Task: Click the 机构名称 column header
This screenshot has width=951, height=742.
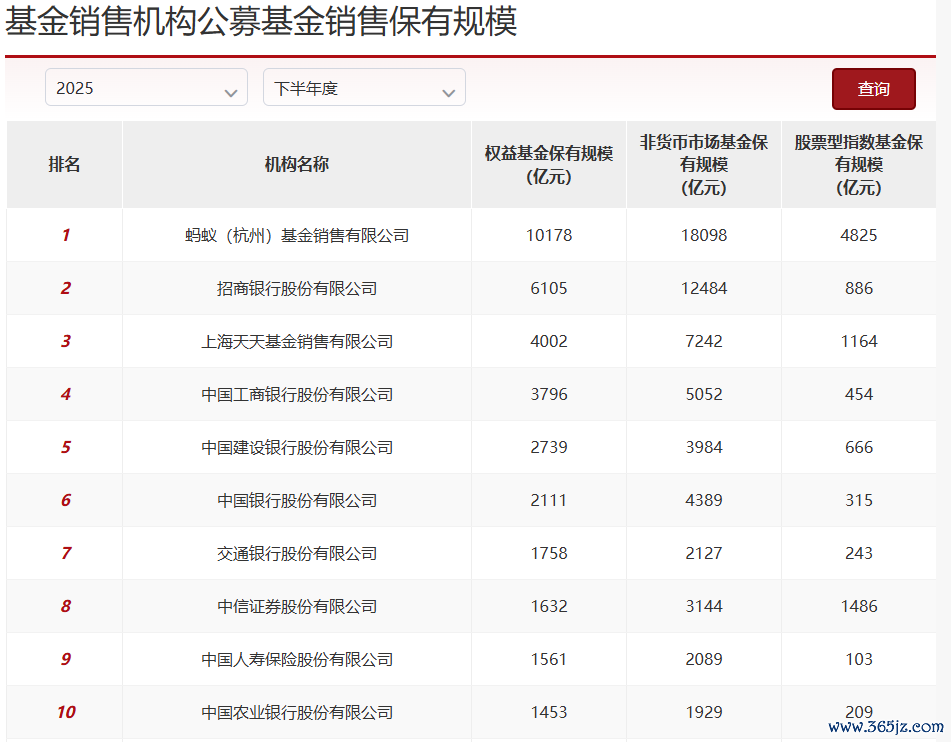Action: click(x=297, y=164)
